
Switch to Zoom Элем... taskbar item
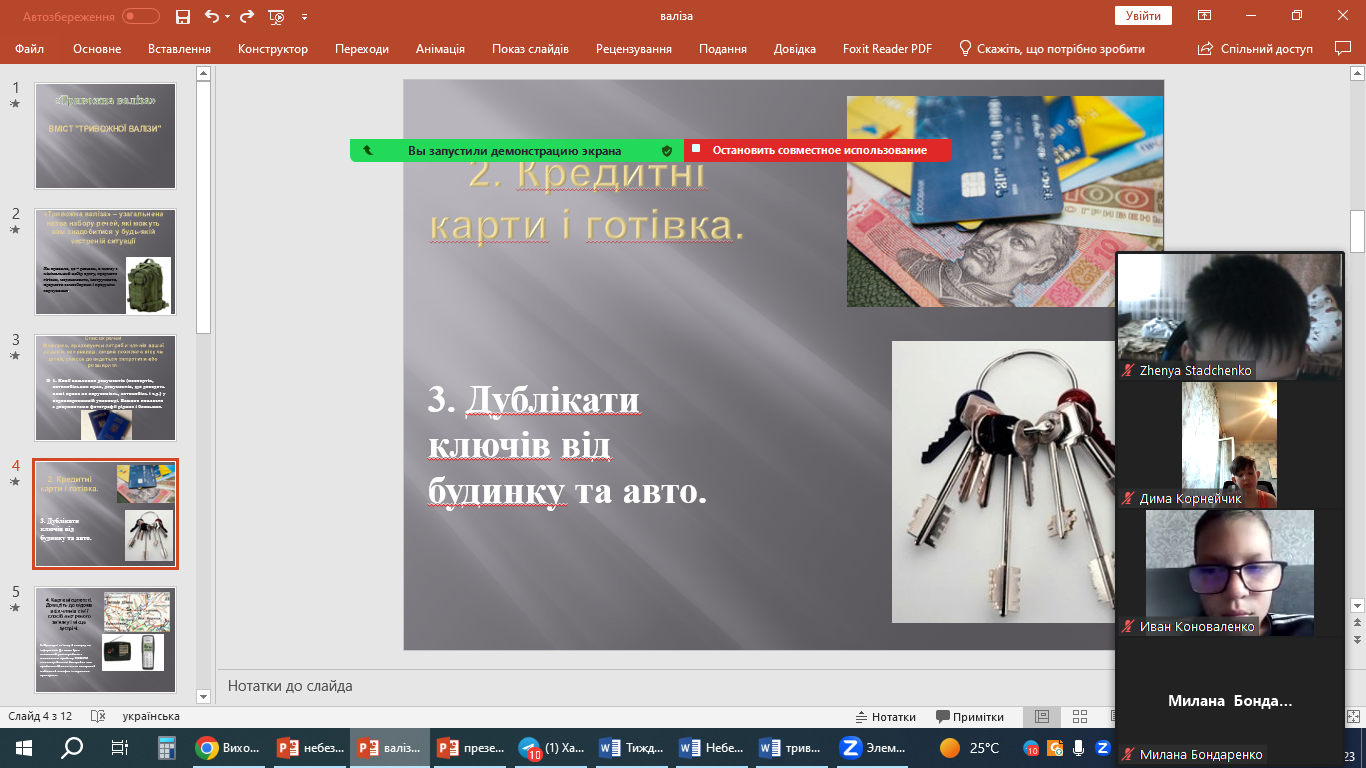pos(873,748)
